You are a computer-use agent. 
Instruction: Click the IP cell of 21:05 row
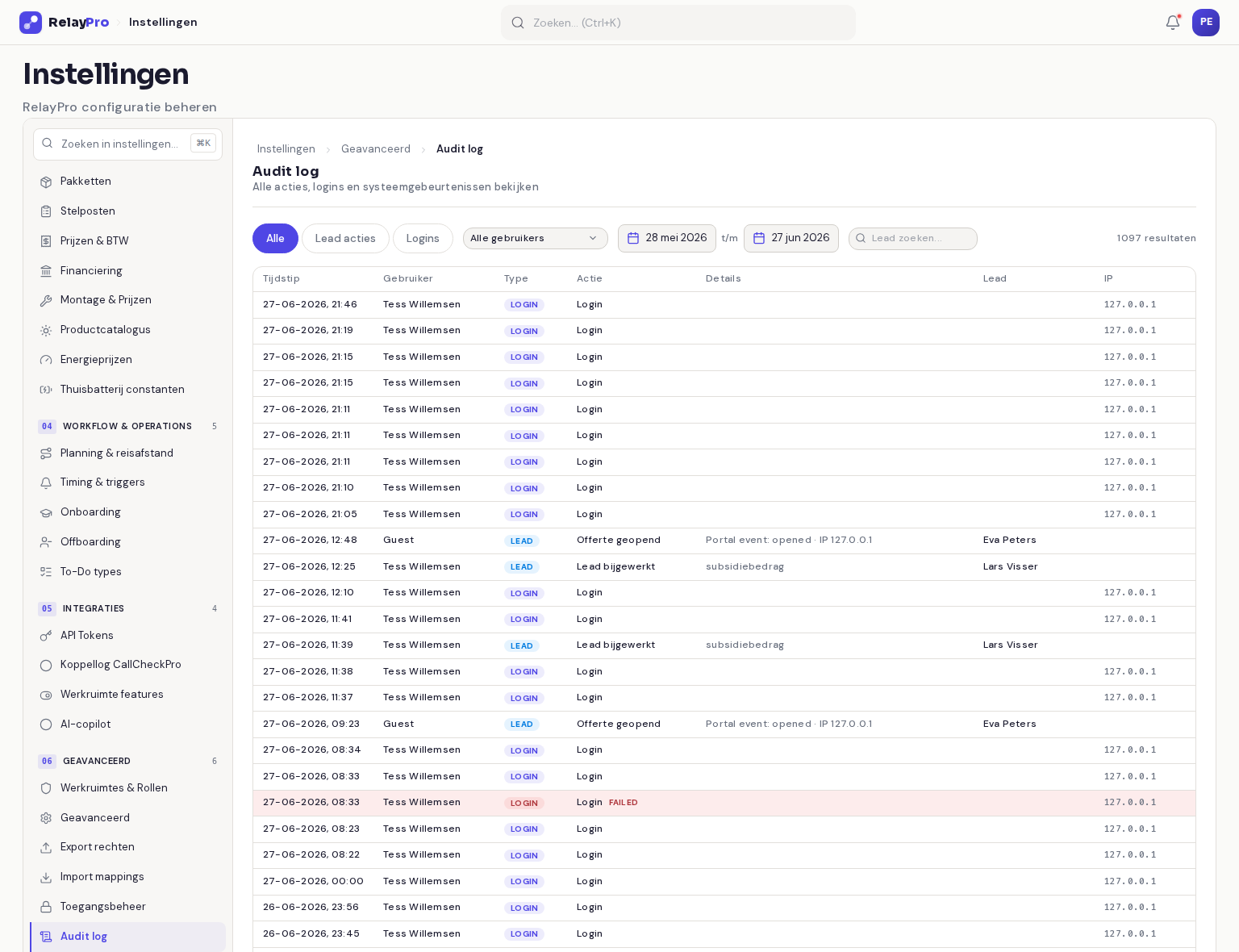click(x=1130, y=515)
